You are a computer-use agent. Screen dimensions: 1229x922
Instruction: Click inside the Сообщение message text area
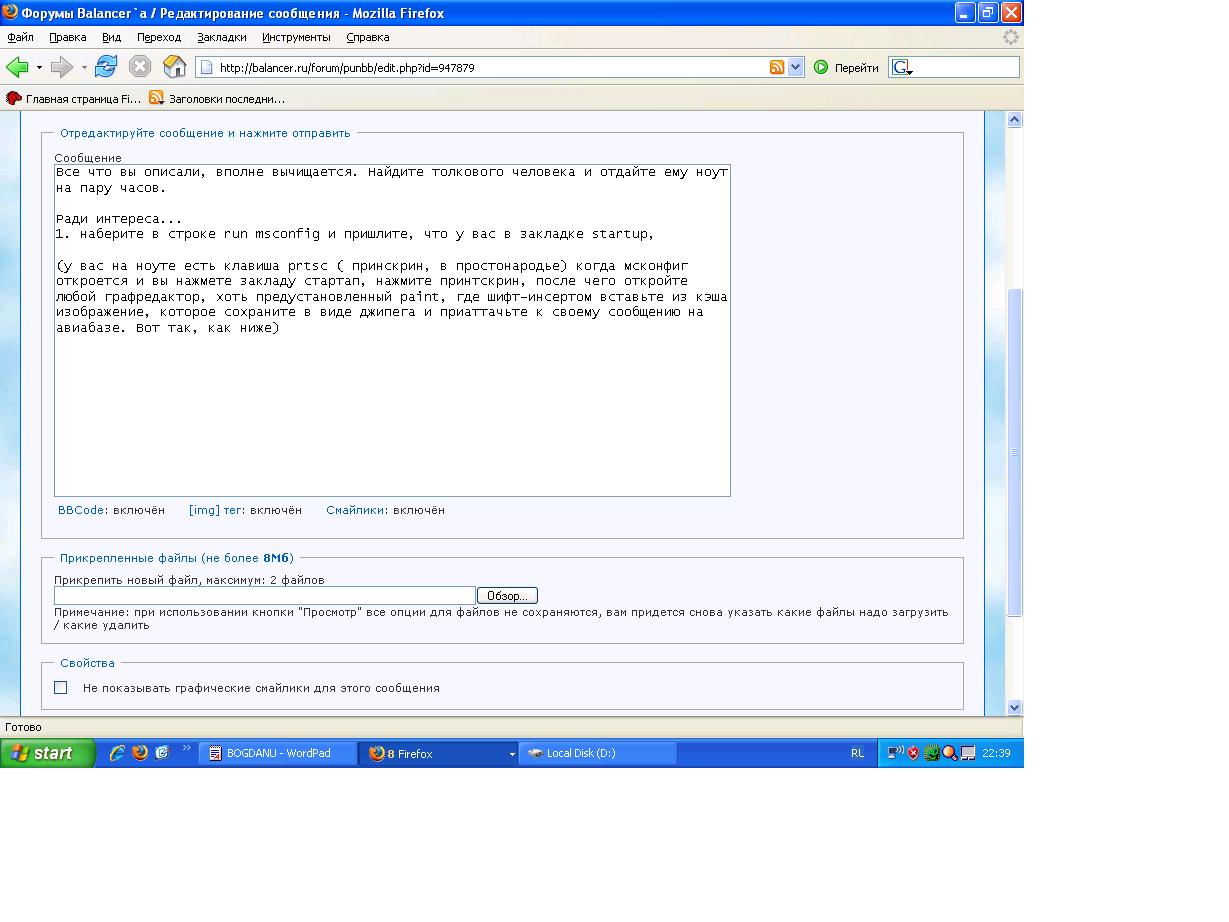click(392, 330)
